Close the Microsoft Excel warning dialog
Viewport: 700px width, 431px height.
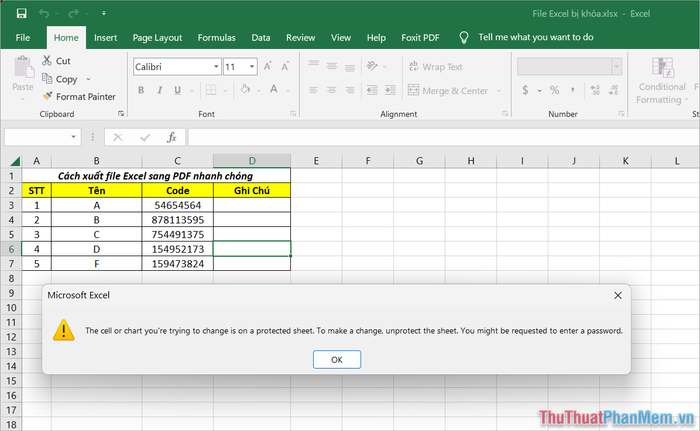(x=618, y=295)
